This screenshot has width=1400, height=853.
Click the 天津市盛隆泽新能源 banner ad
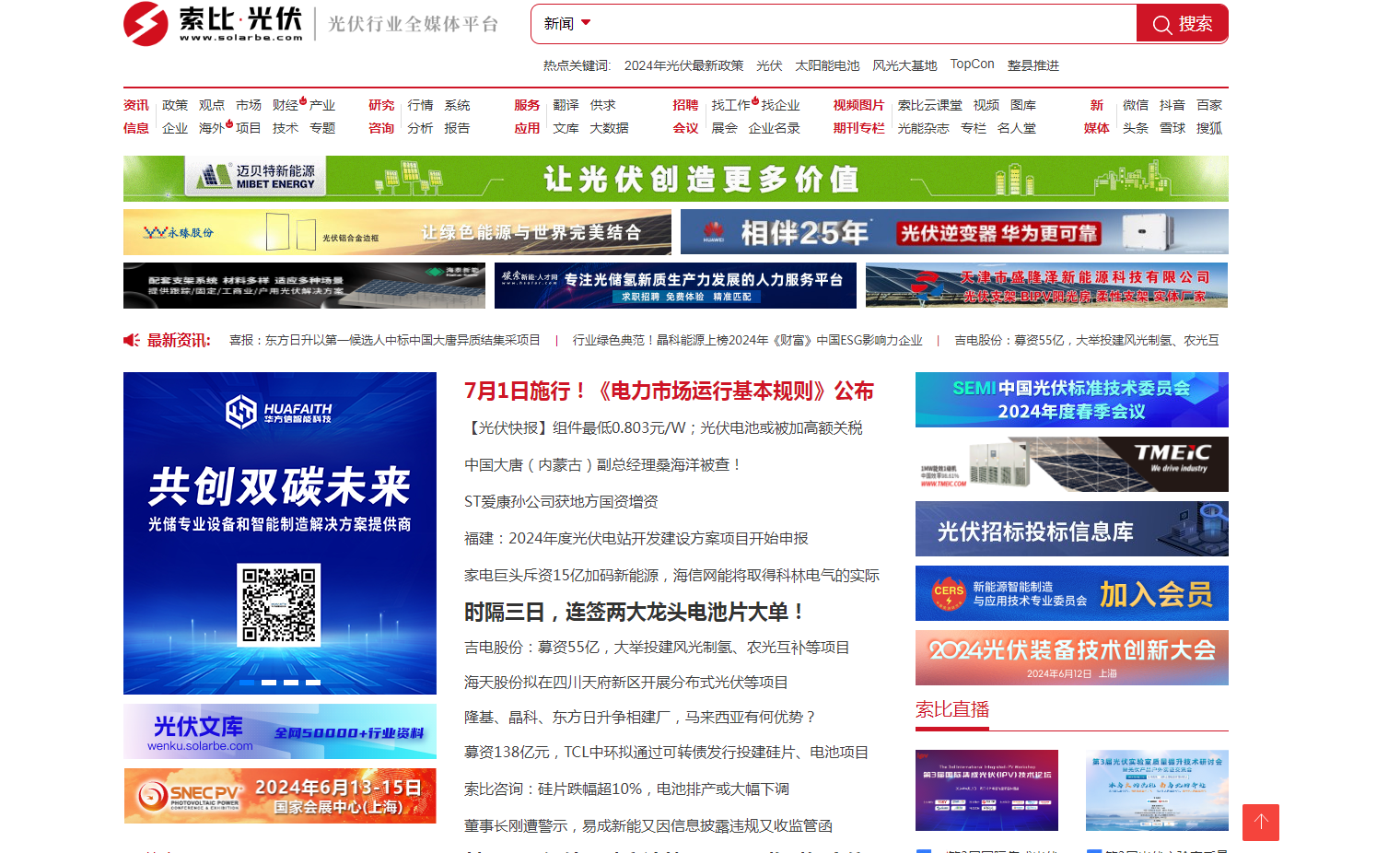coord(1047,286)
